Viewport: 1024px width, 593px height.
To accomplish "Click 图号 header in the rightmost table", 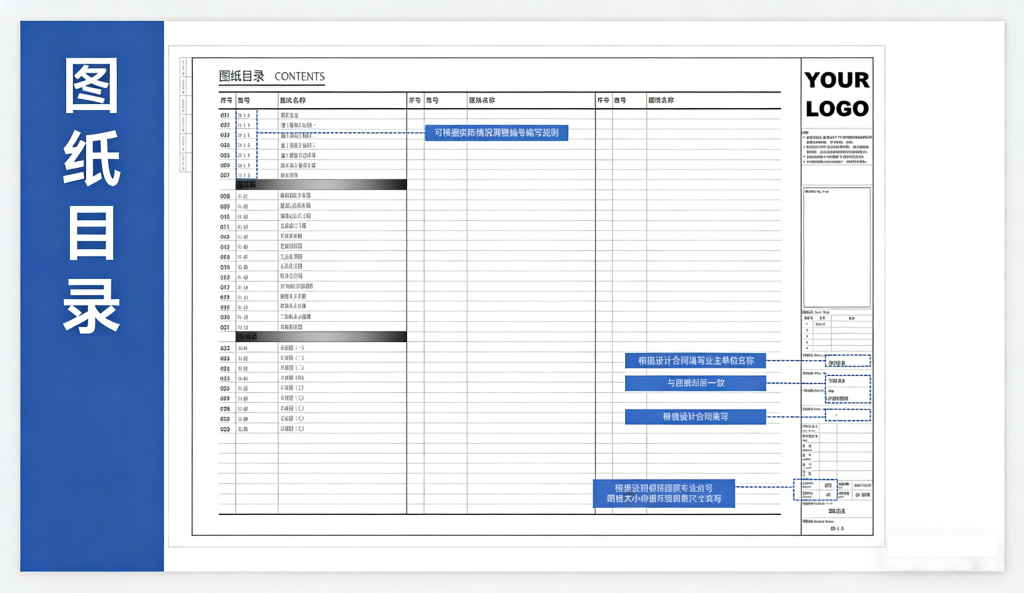I will [620, 101].
